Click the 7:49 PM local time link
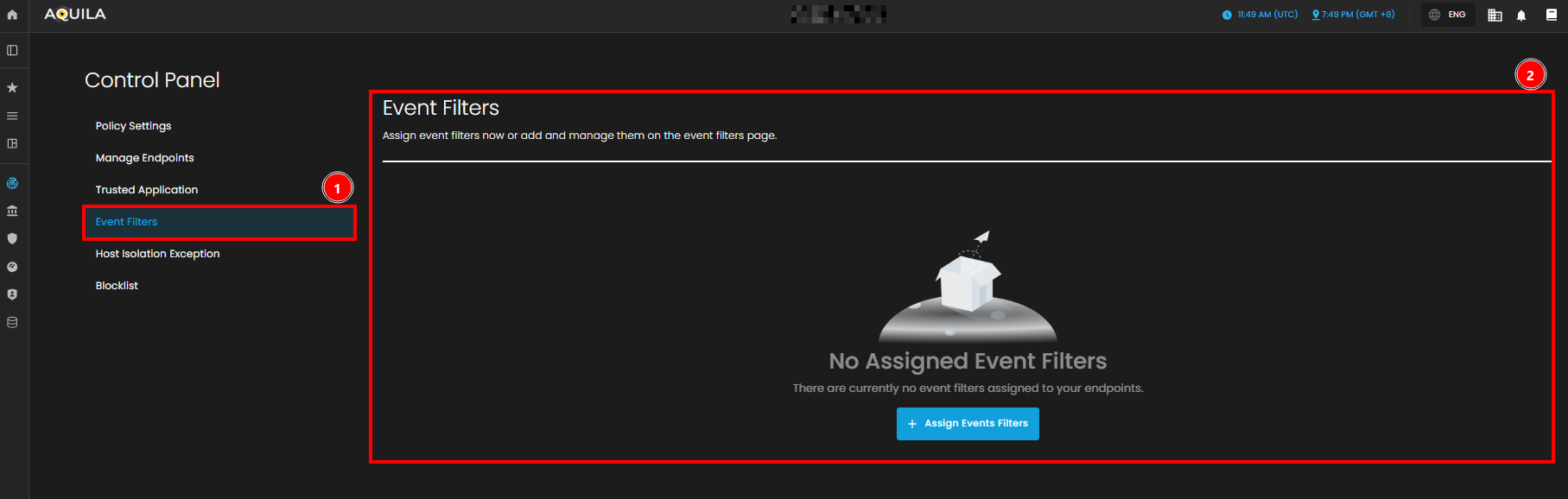Screen dimensions: 1568x499 (1353, 15)
